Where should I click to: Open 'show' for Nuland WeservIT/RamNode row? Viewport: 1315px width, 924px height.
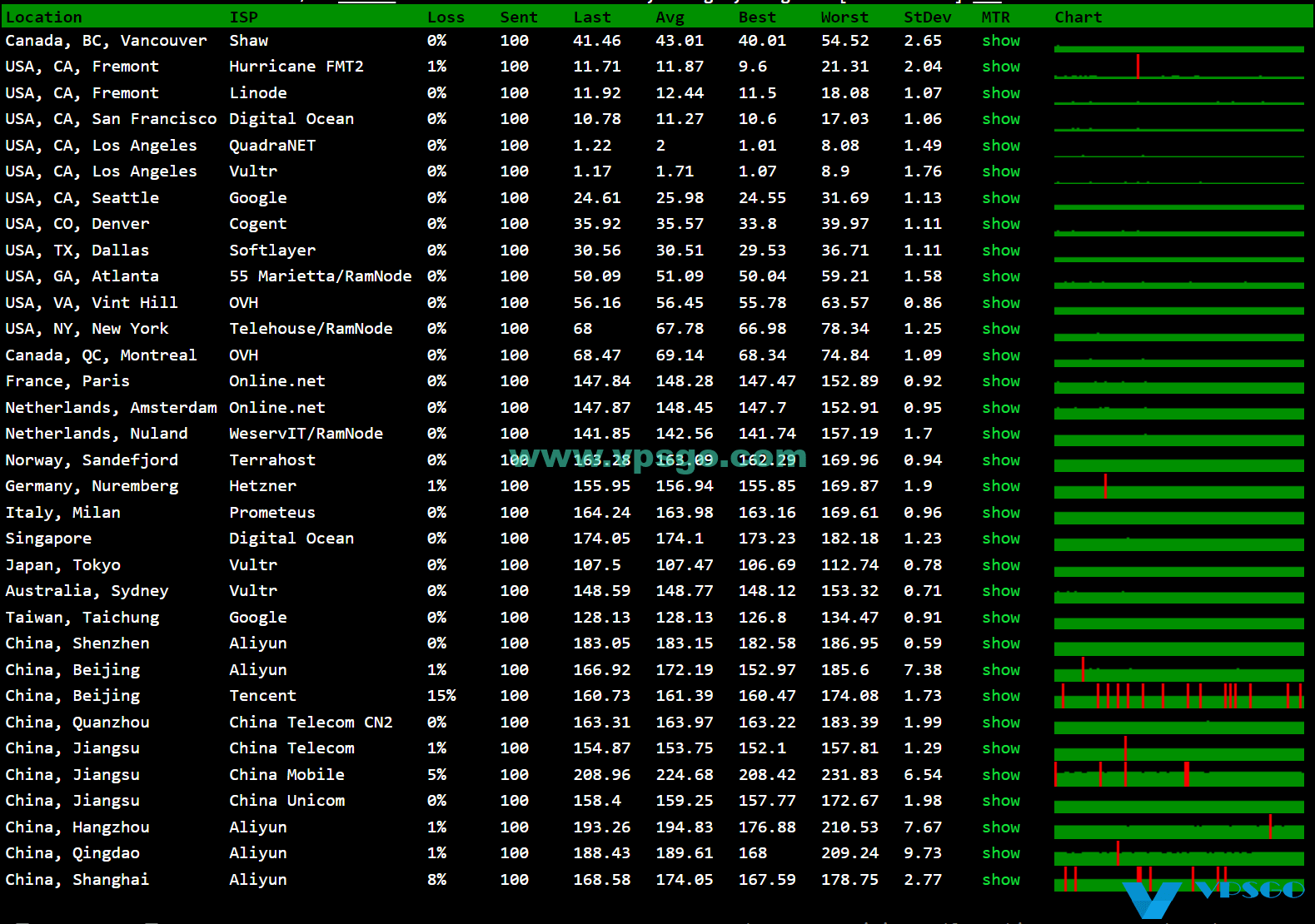(1000, 434)
